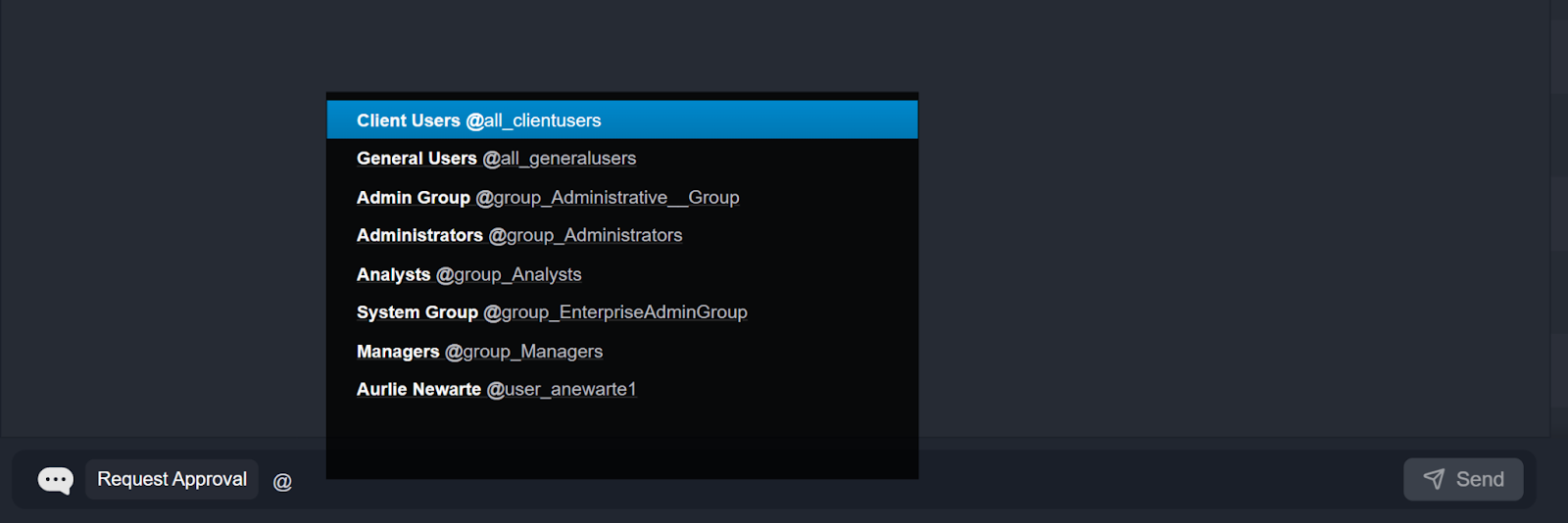Click the @group_Administrative__Group handle
The height and width of the screenshot is (523, 1568).
(x=607, y=198)
